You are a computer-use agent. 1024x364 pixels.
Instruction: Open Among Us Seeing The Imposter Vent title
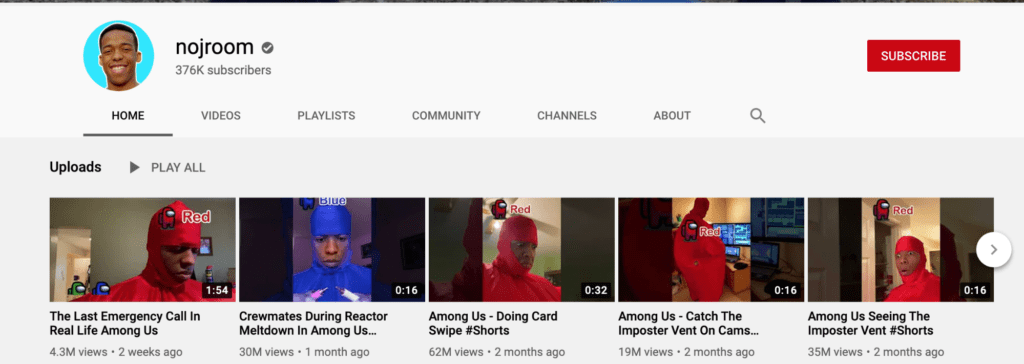point(870,323)
